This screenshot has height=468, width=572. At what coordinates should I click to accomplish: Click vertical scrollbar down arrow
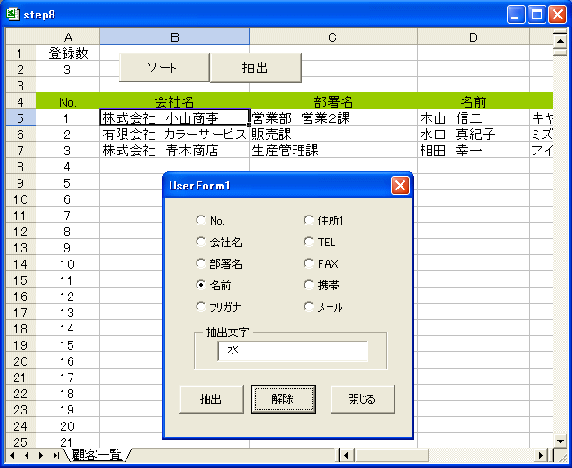(560, 441)
